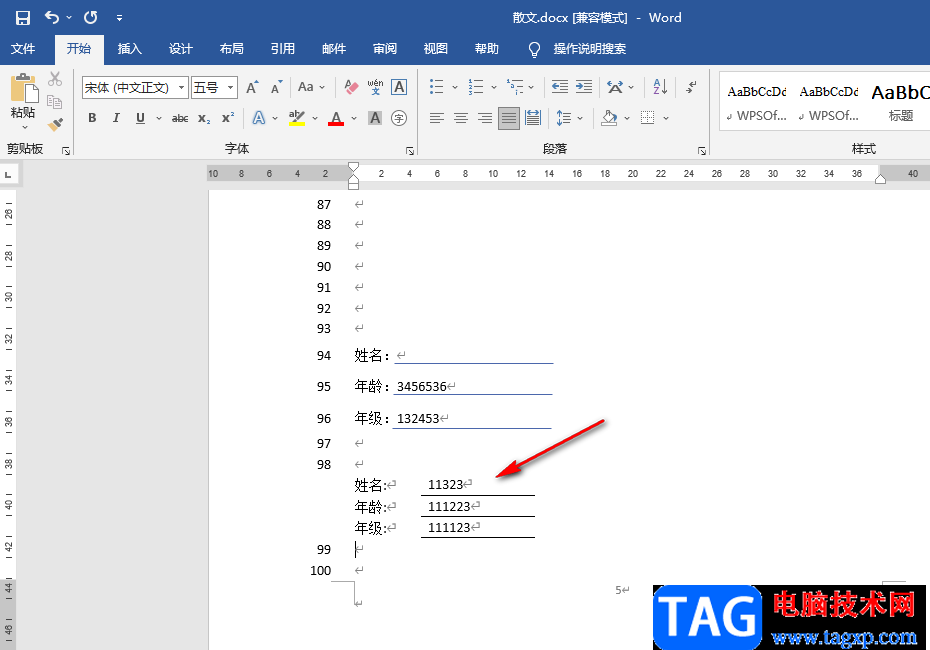Image resolution: width=930 pixels, height=650 pixels.
Task: Copy selection with the copy icon
Action: tap(55, 101)
